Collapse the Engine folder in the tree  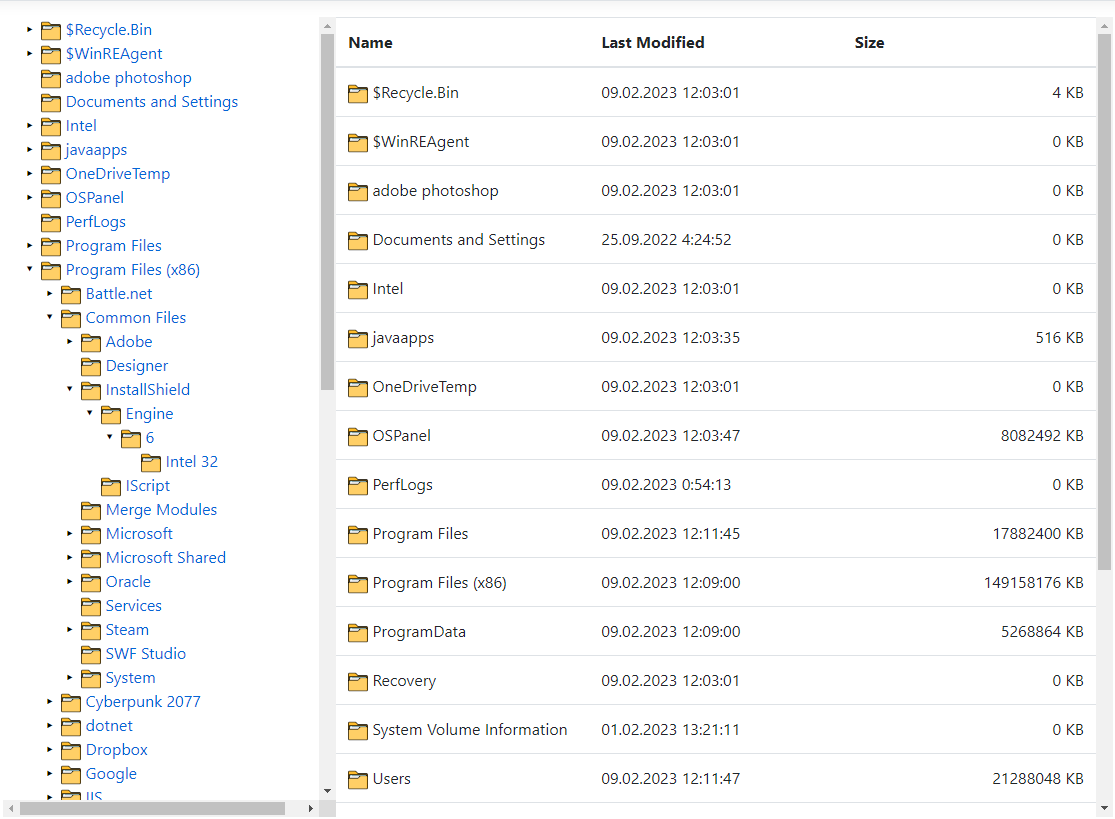click(x=91, y=414)
